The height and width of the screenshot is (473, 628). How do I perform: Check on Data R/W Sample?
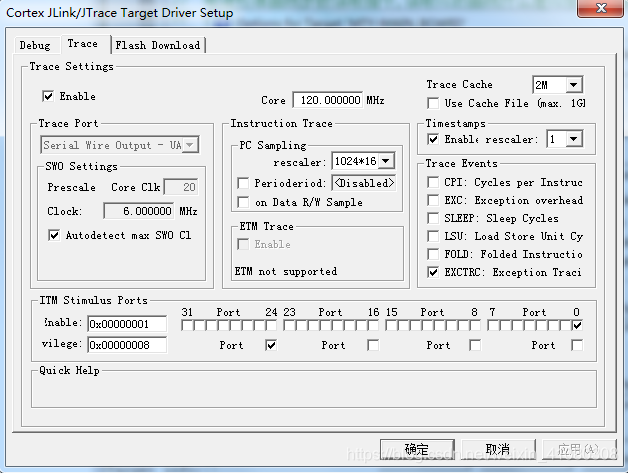point(243,202)
